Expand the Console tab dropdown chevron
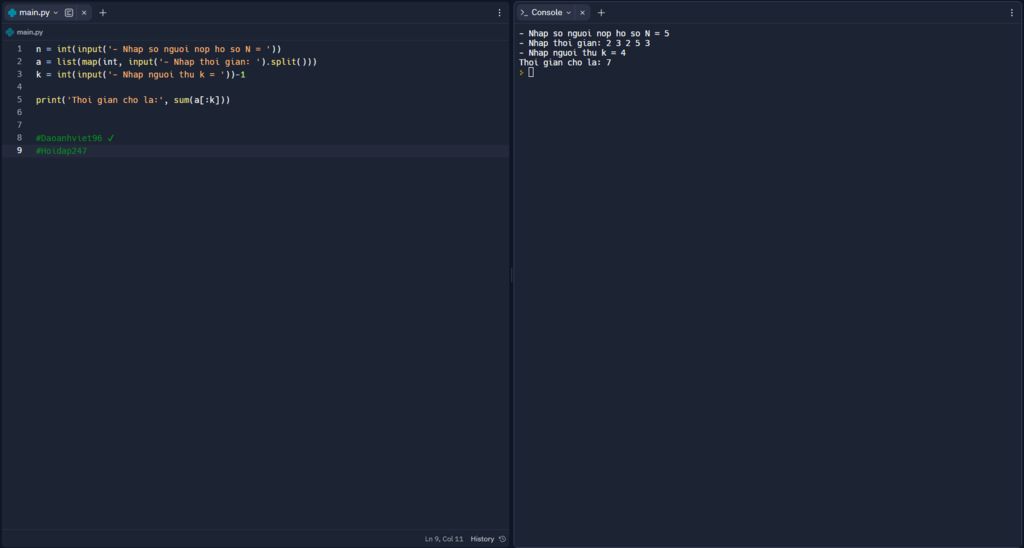Viewport: 1024px width, 548px height. (569, 13)
